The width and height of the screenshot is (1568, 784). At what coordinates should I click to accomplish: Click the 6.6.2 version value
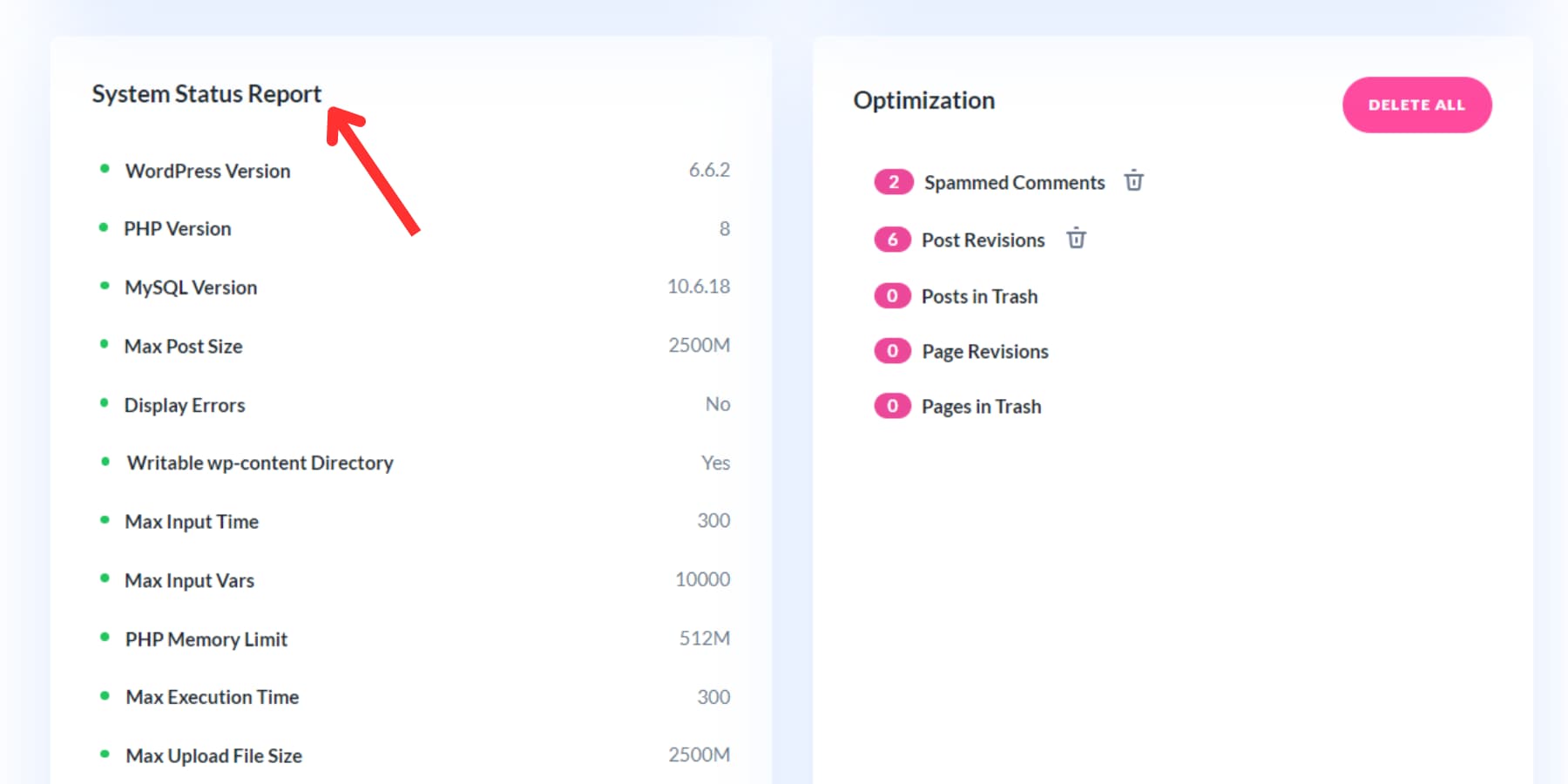(711, 170)
